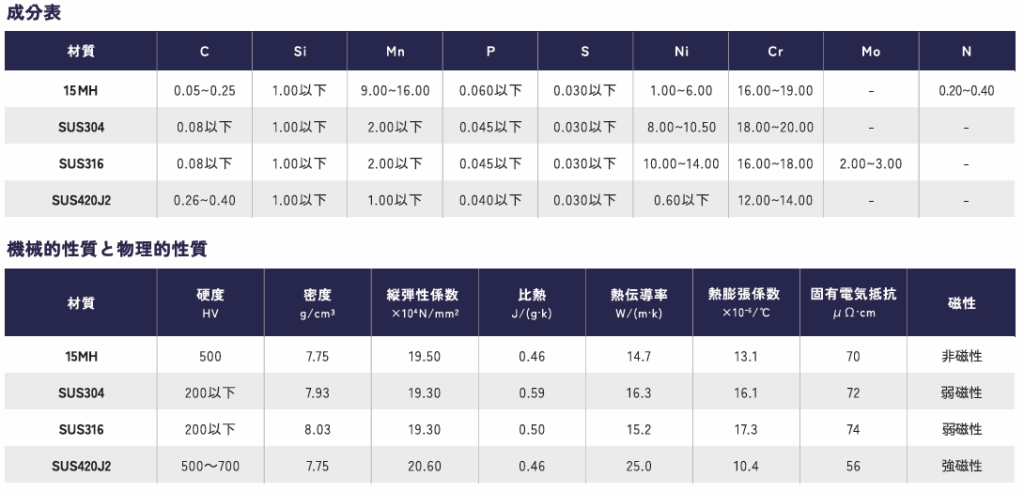Screen dimensions: 1024x492
Task: Click the 成分表 heading
Action: point(34,13)
